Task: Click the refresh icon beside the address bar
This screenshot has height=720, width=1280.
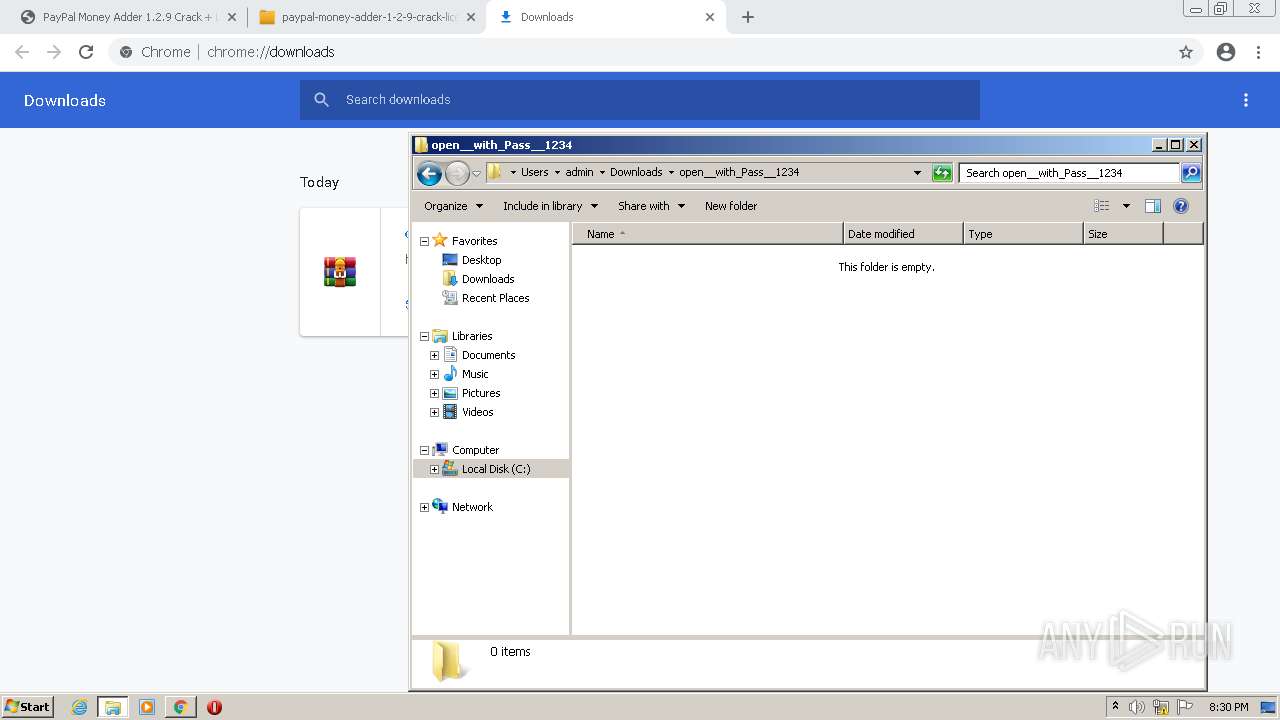Action: coord(941,173)
